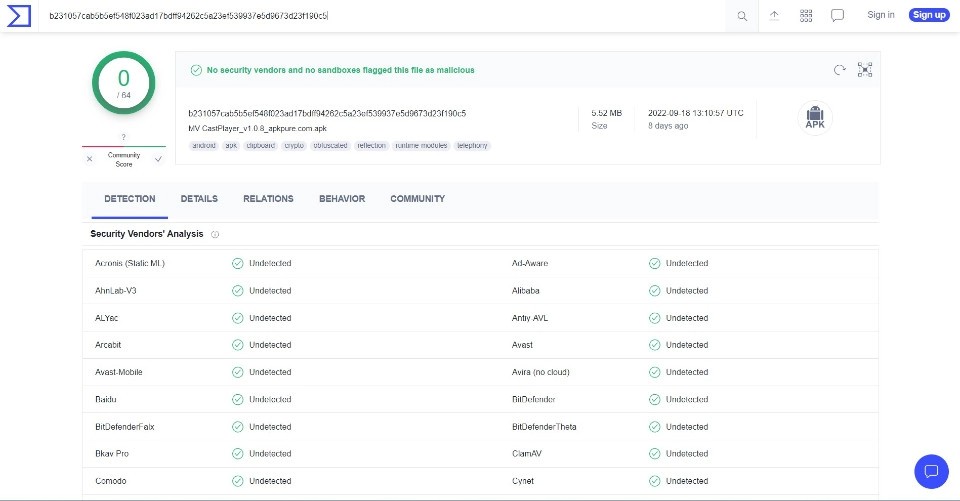The image size is (960, 501).
Task: Click the green check in Avast row
Action: tap(654, 345)
